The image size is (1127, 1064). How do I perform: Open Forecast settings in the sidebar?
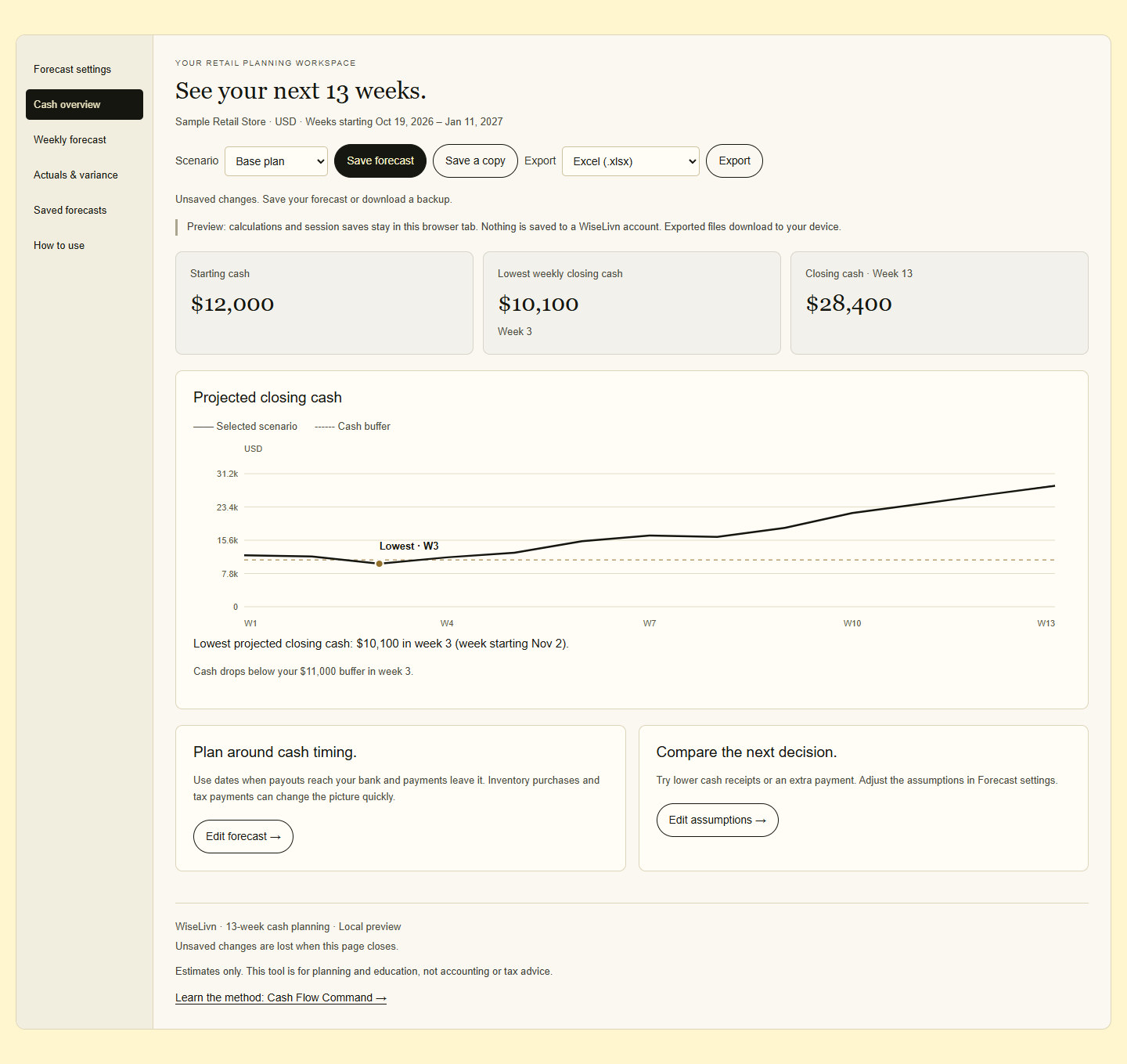[85, 70]
